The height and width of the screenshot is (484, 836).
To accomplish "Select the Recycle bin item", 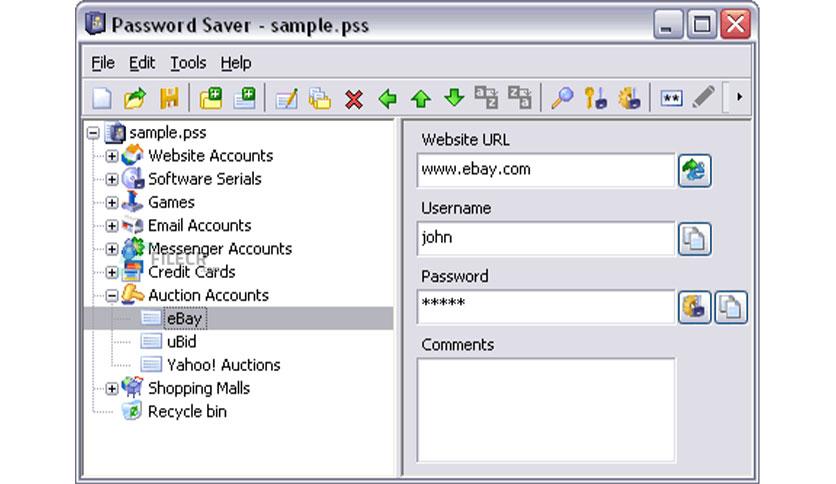I will click(187, 412).
